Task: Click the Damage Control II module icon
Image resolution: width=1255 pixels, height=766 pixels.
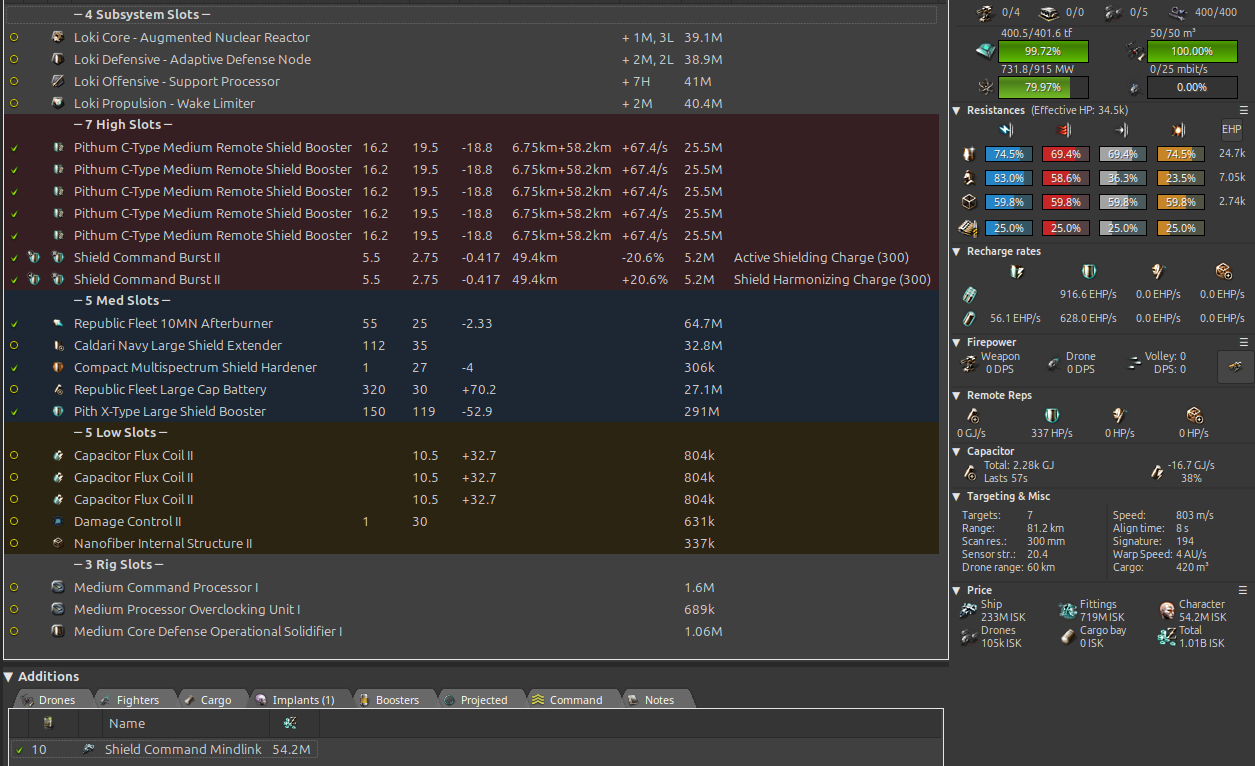Action: (x=58, y=521)
